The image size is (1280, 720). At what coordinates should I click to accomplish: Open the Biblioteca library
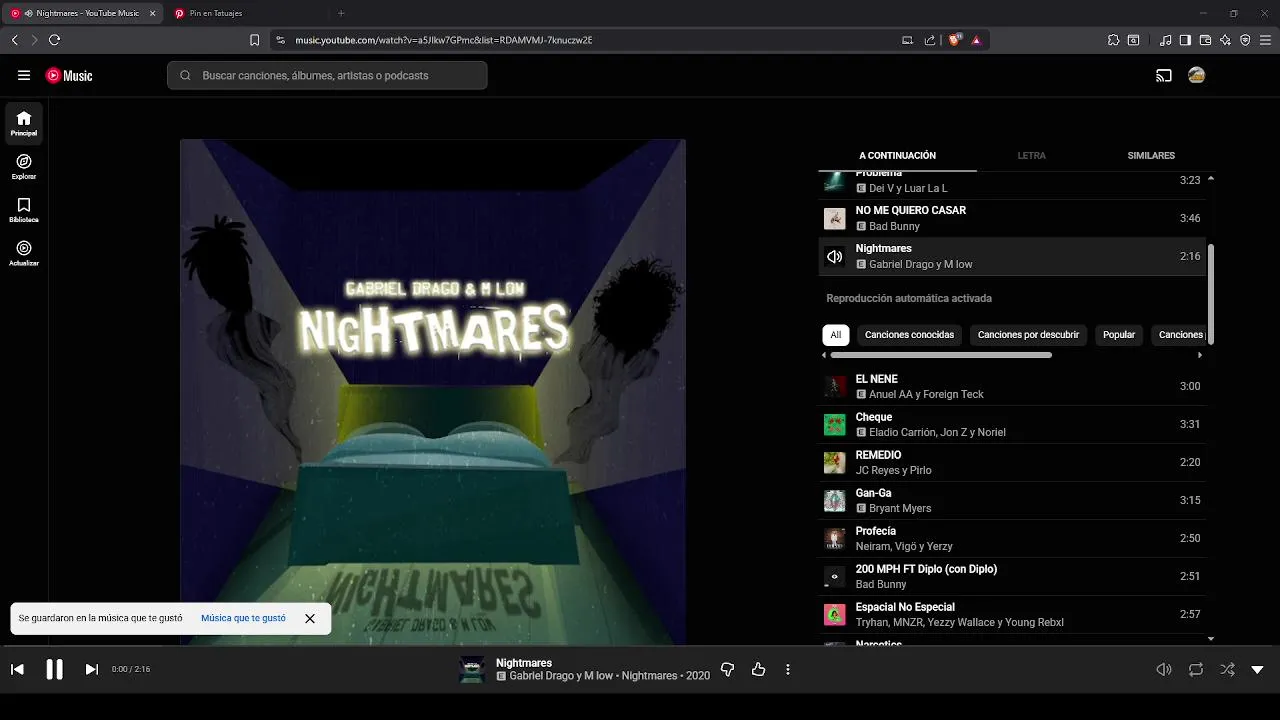24,210
